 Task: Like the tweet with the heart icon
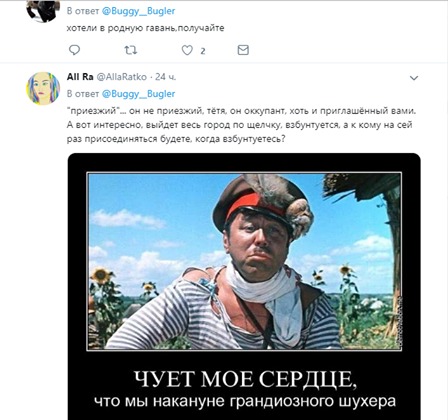(x=187, y=50)
